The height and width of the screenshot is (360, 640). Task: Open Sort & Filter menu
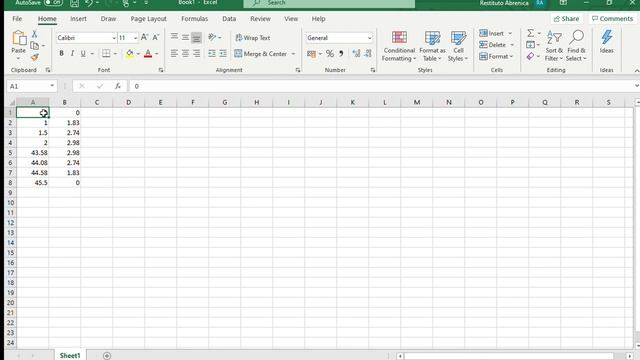coord(554,46)
